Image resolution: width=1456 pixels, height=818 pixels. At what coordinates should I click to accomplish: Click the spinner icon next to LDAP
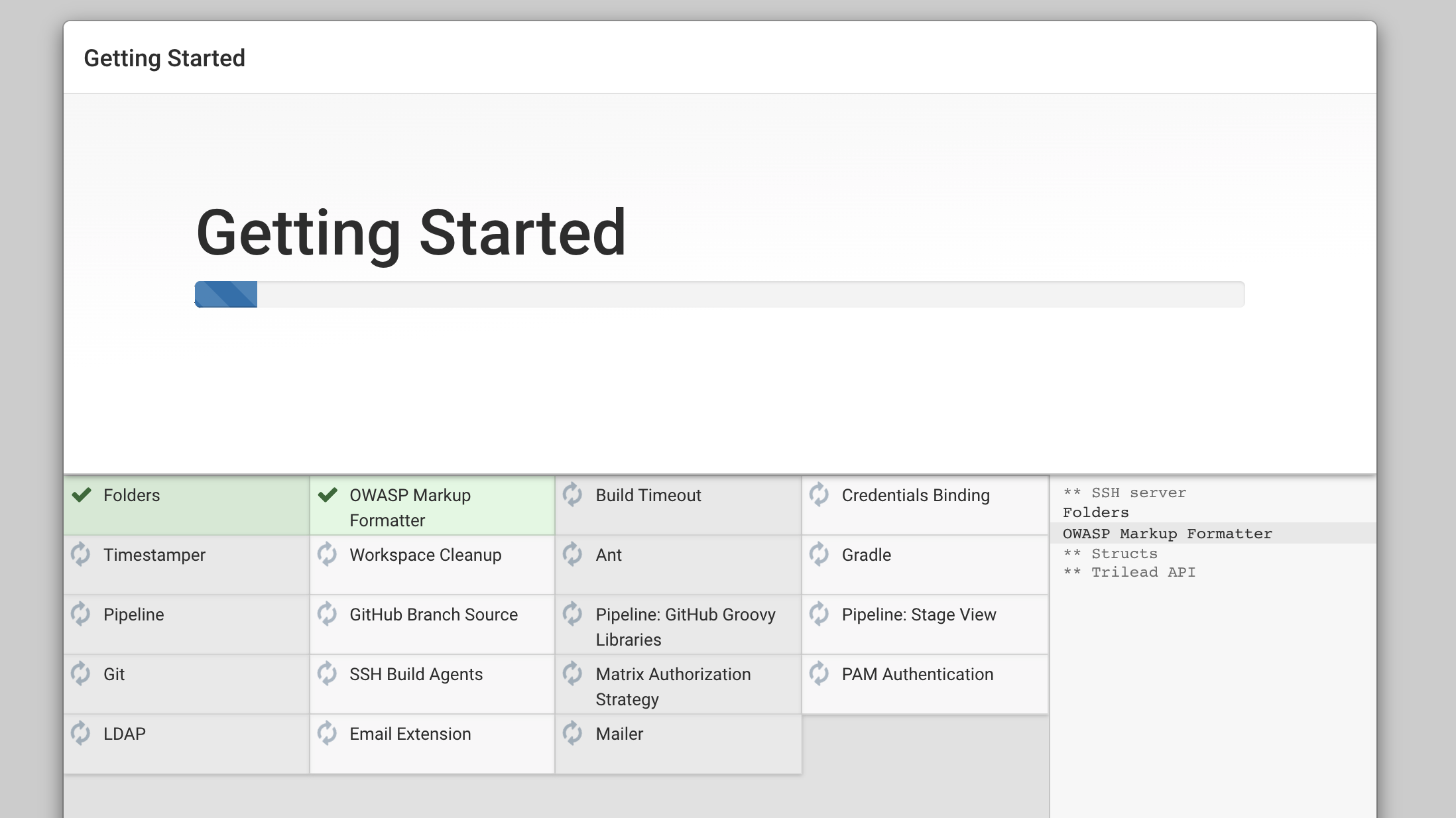point(81,733)
